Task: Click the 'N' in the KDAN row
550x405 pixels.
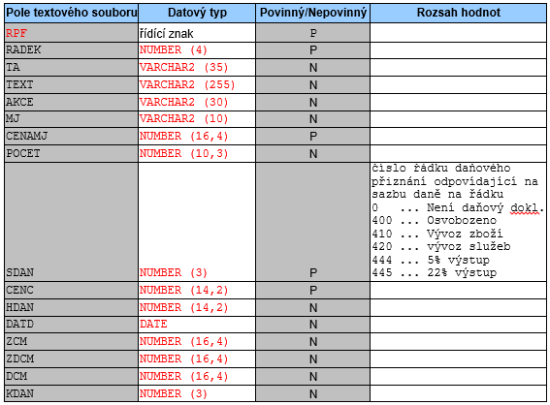Action: click(313, 394)
